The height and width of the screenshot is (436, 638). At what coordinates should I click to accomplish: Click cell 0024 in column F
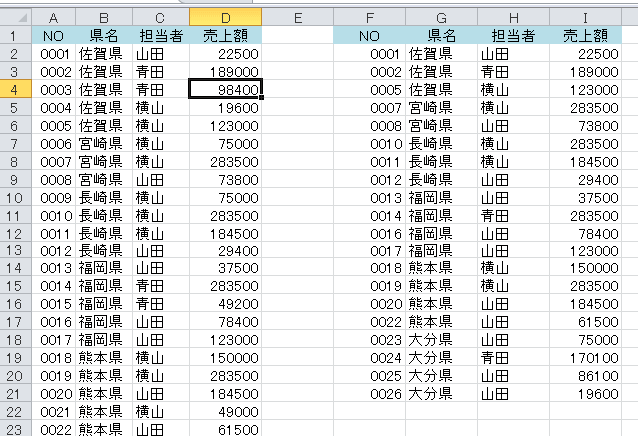coord(369,358)
